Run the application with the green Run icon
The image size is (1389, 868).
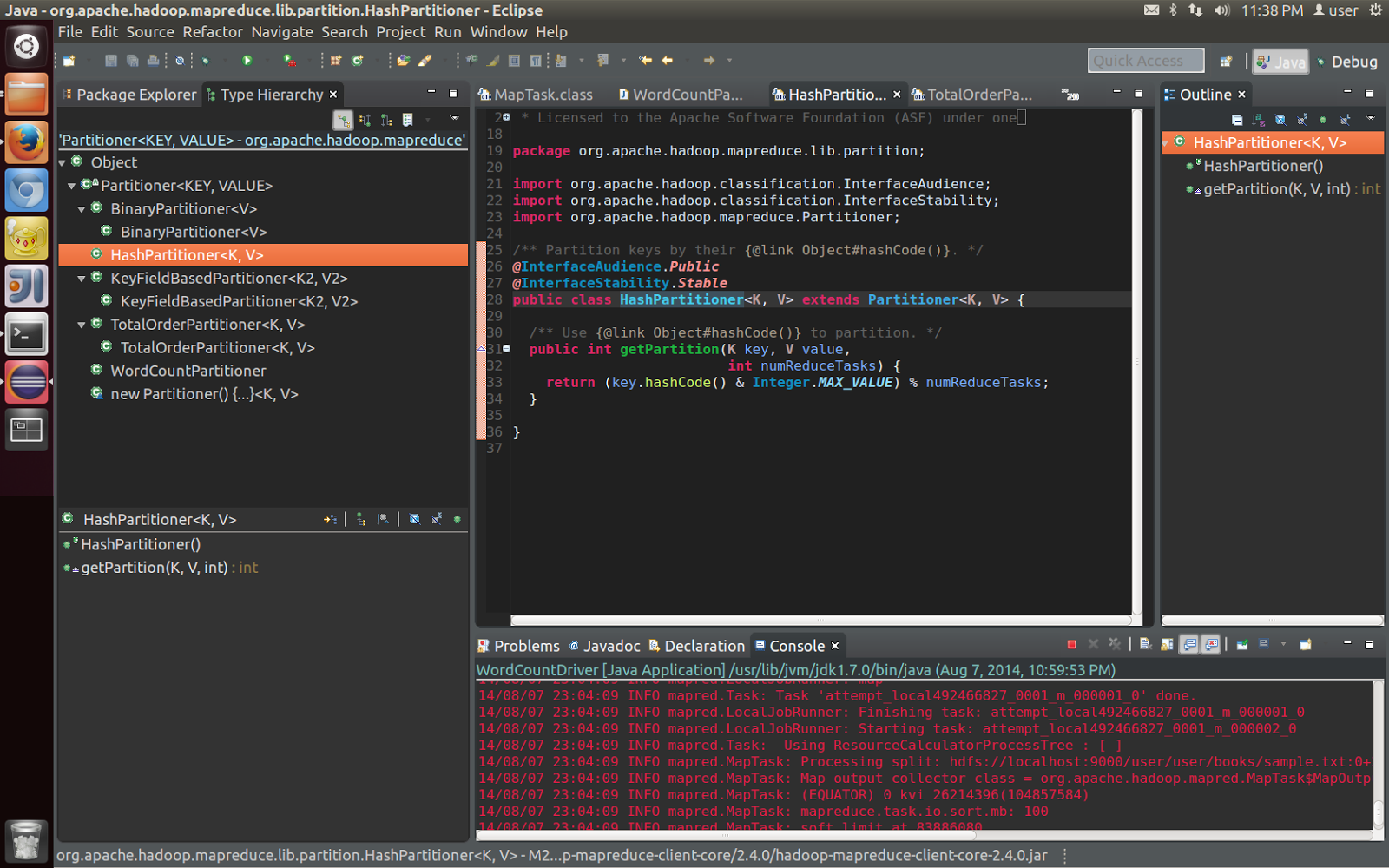247,60
